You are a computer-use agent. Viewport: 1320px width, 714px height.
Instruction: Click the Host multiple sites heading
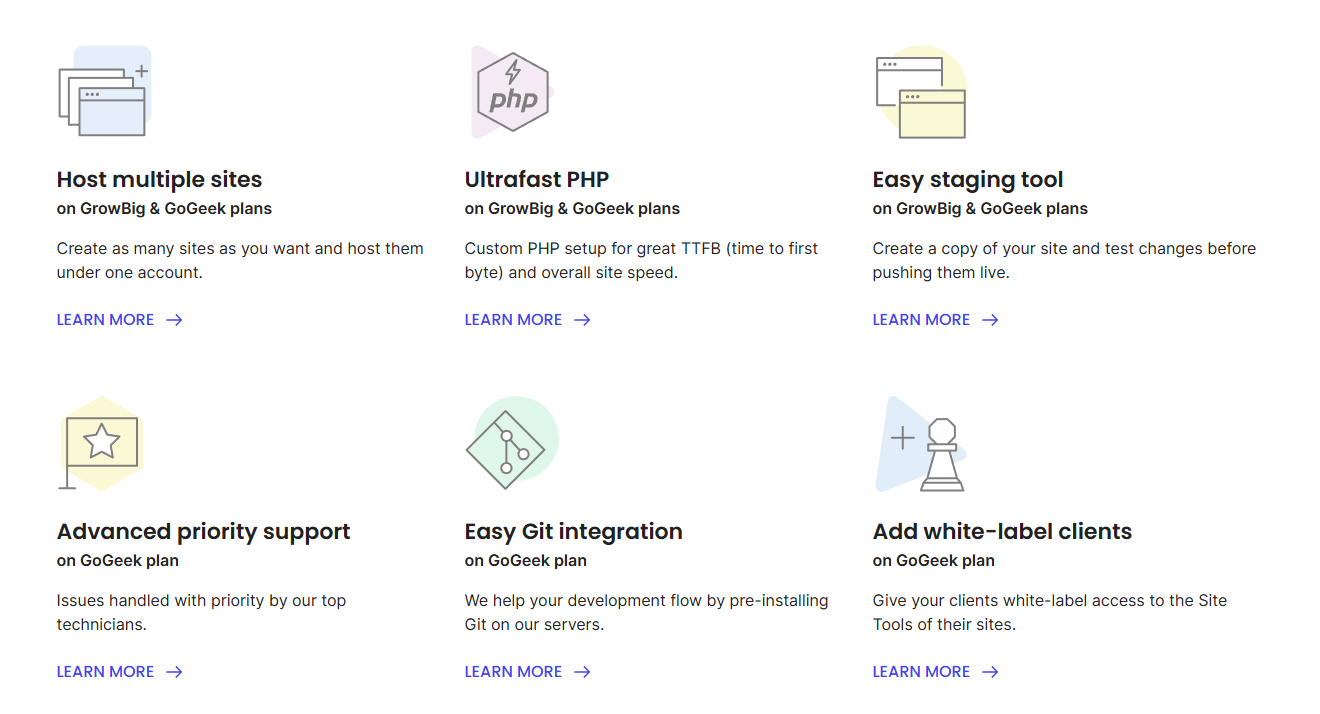tap(160, 180)
